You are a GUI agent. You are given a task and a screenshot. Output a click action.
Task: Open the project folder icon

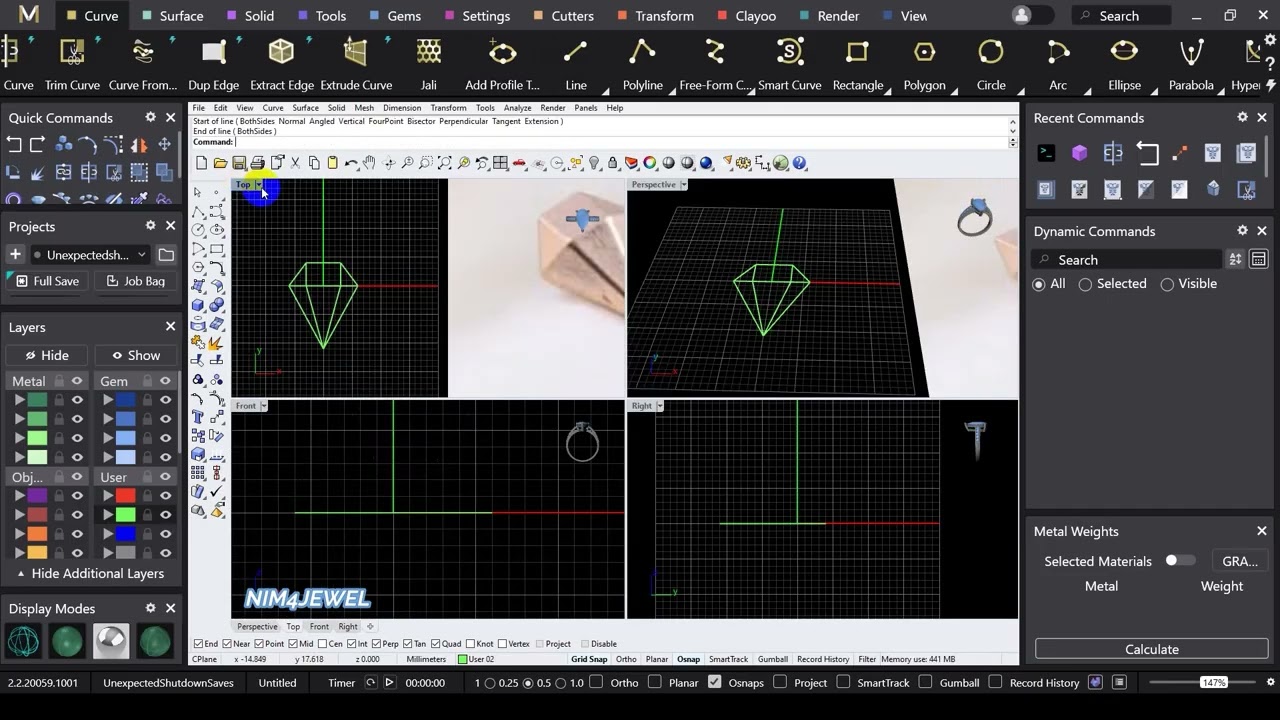(166, 255)
